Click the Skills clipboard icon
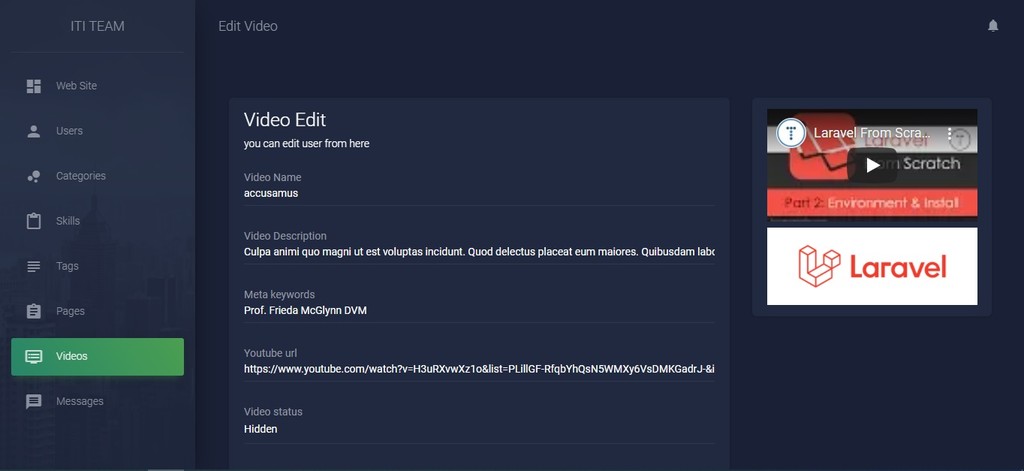This screenshot has width=1024, height=471. [x=33, y=221]
